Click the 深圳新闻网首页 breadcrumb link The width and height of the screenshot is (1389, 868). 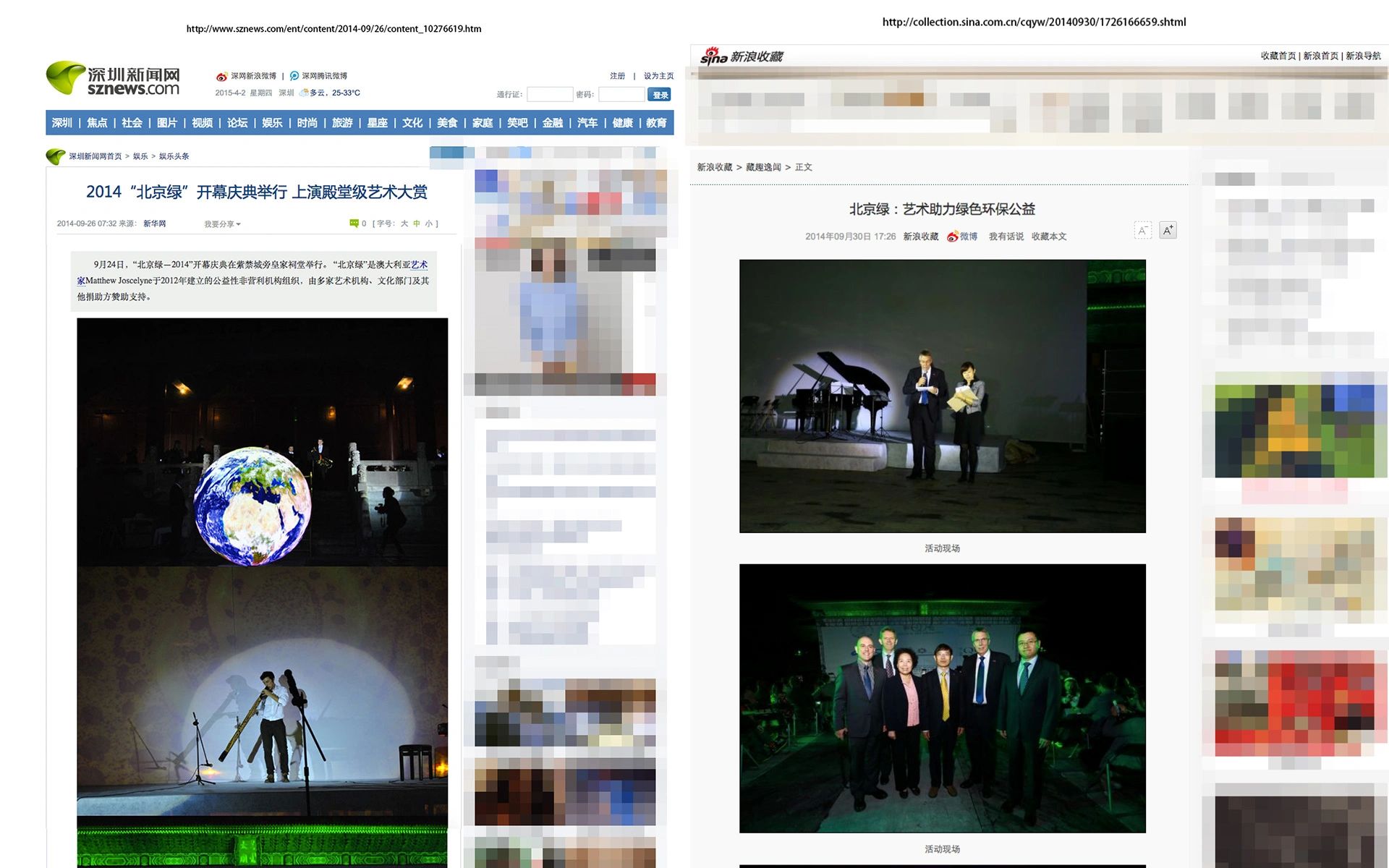tap(95, 156)
